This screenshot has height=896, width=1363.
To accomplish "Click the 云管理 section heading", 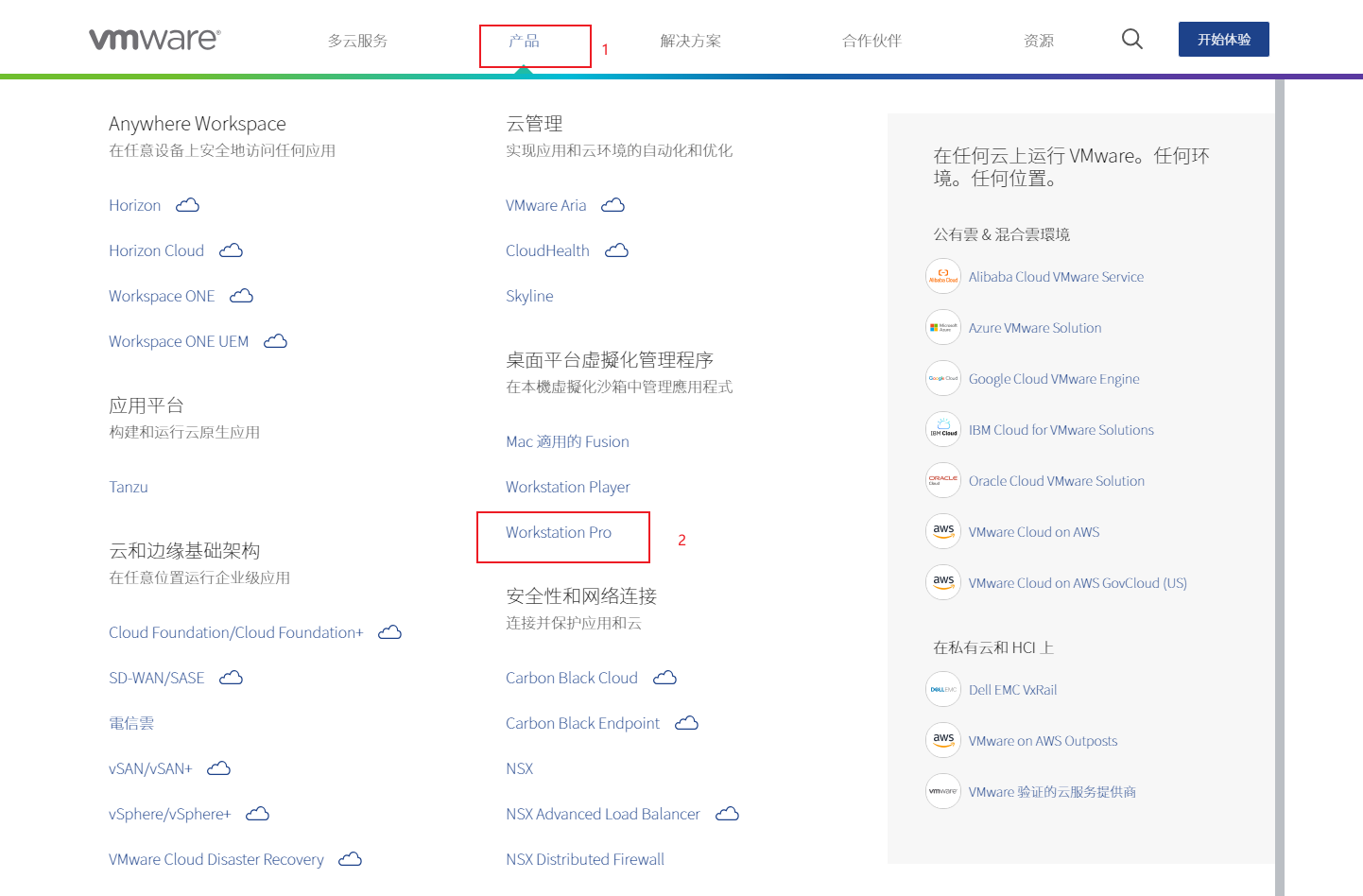I will tap(534, 124).
